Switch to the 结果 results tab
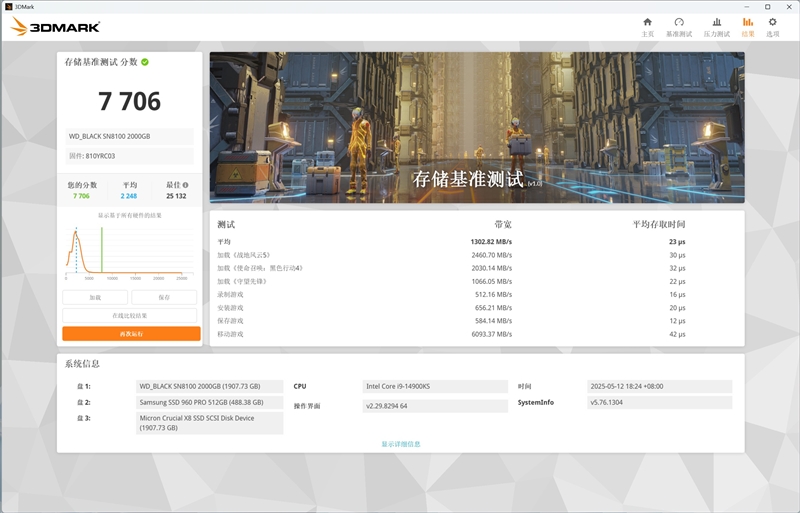 pos(747,27)
